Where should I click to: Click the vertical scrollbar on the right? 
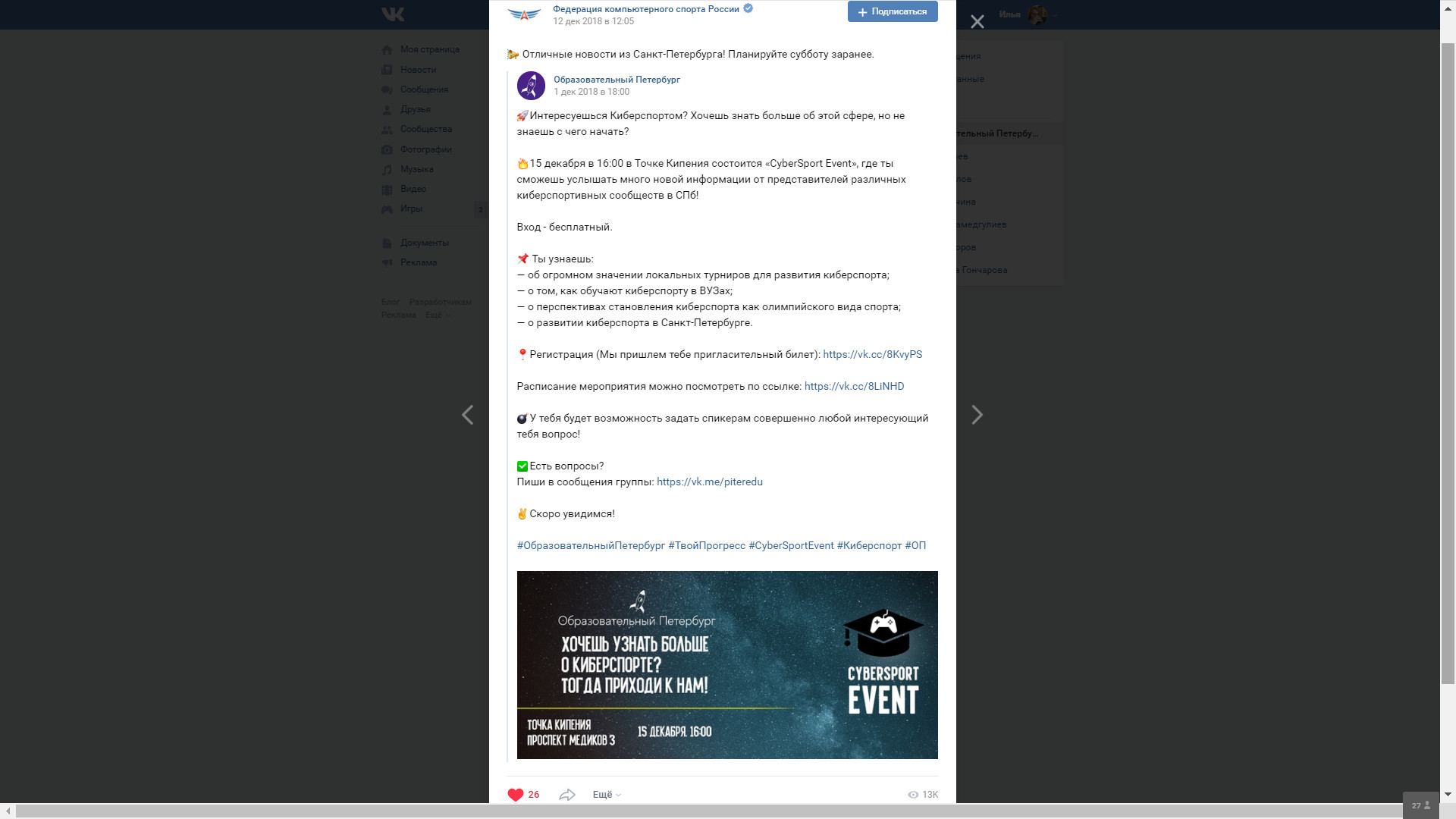pos(1448,364)
